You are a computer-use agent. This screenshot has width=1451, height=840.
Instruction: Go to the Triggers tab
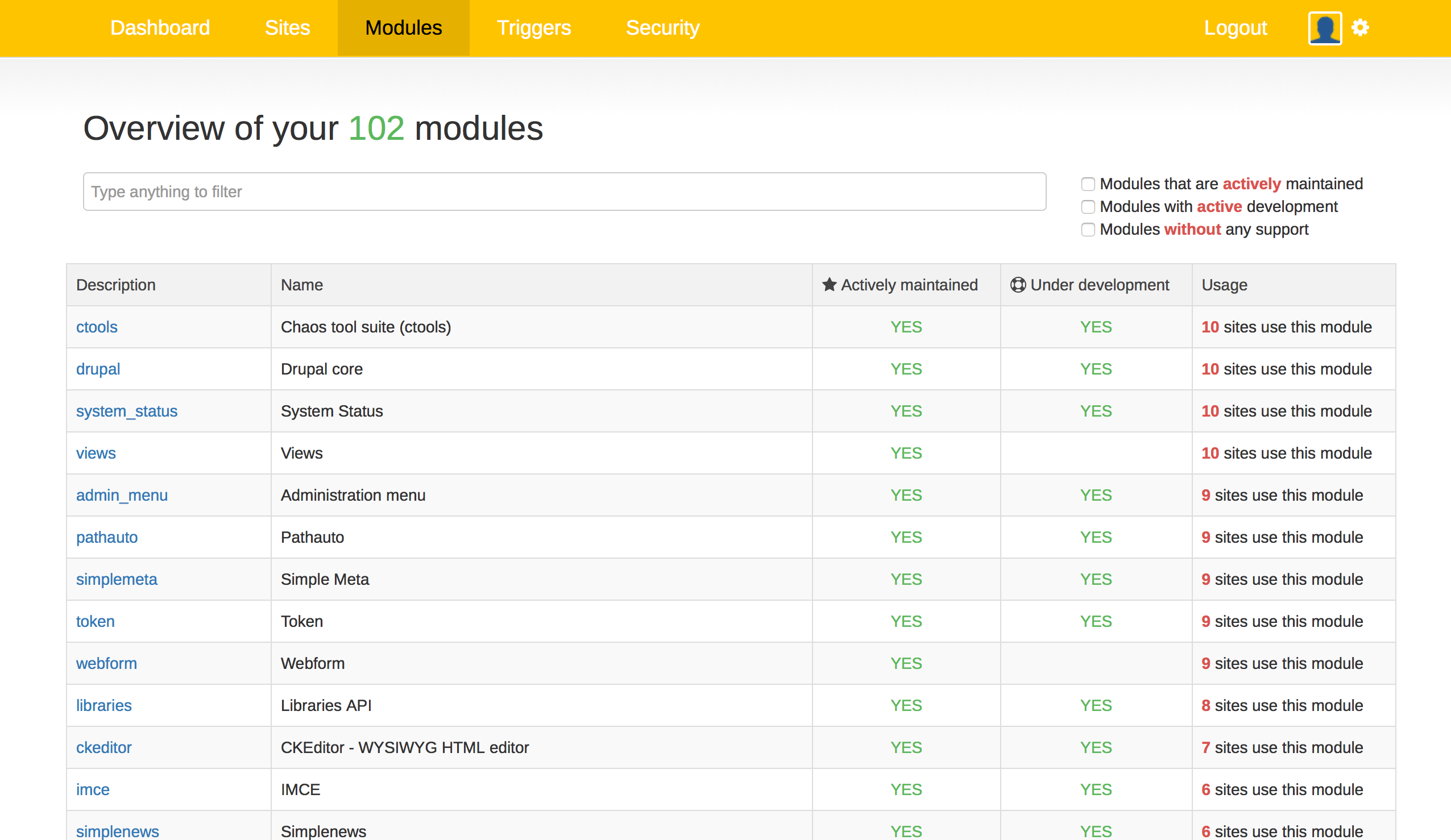coord(534,28)
